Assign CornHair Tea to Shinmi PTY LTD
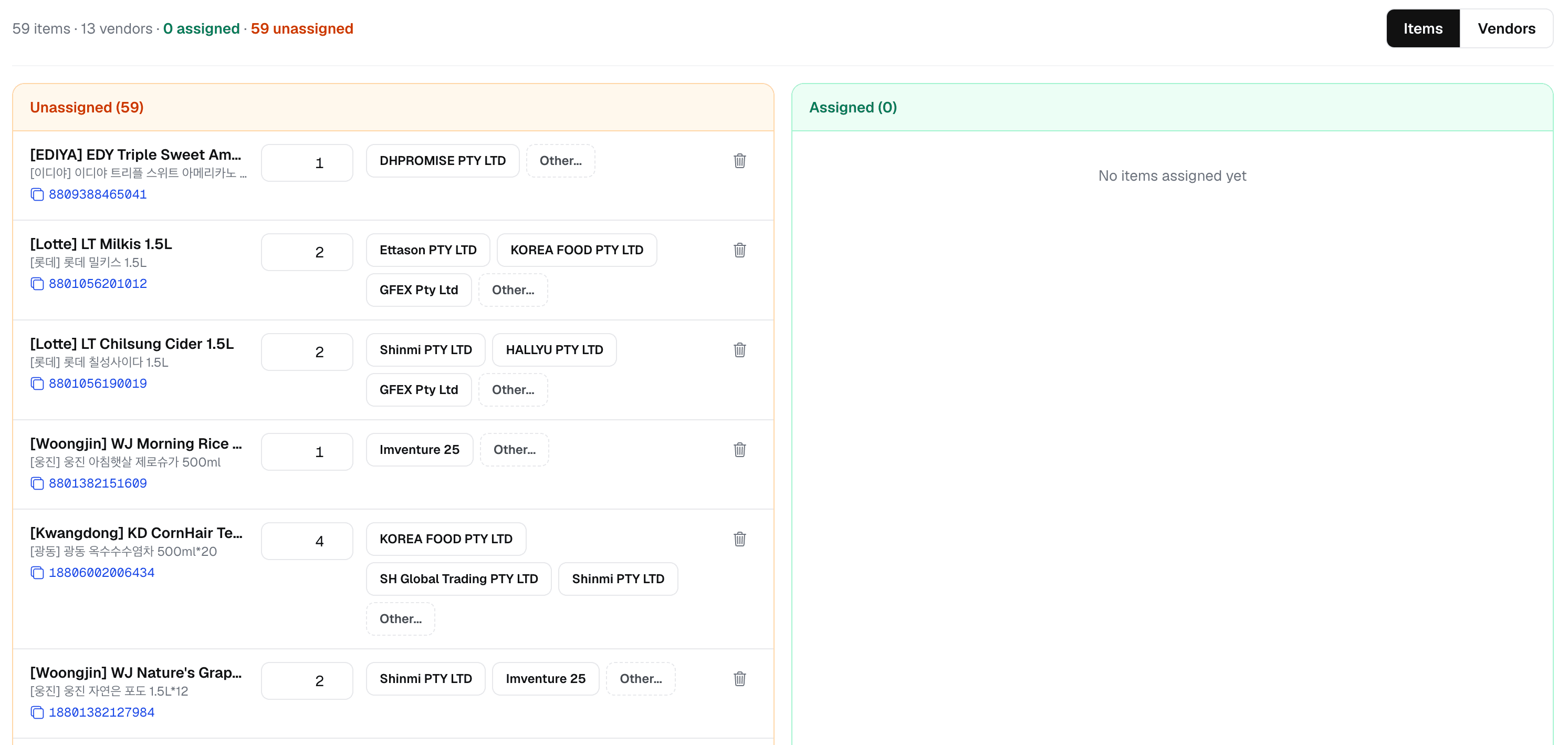Image resolution: width=1568 pixels, height=745 pixels. (618, 580)
